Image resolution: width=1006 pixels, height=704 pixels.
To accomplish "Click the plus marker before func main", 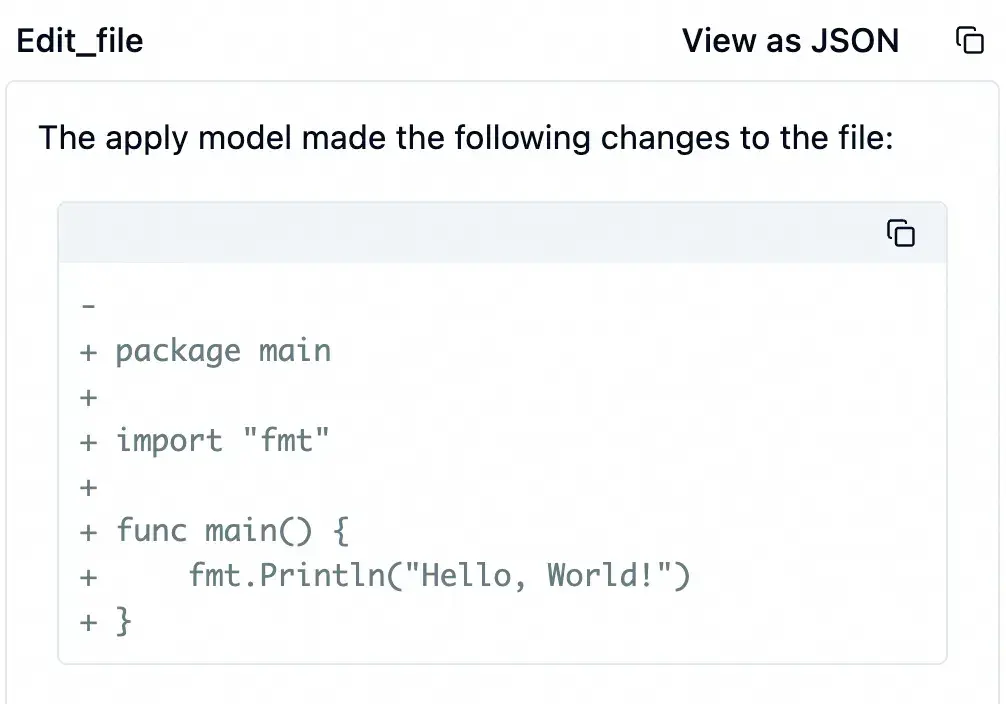I will coord(89,530).
